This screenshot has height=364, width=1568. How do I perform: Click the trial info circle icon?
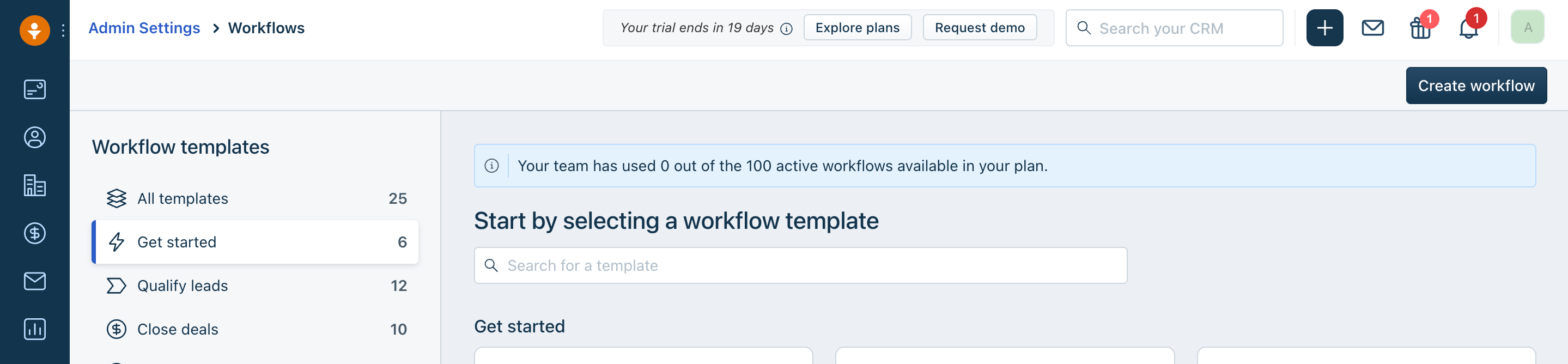[x=786, y=29]
